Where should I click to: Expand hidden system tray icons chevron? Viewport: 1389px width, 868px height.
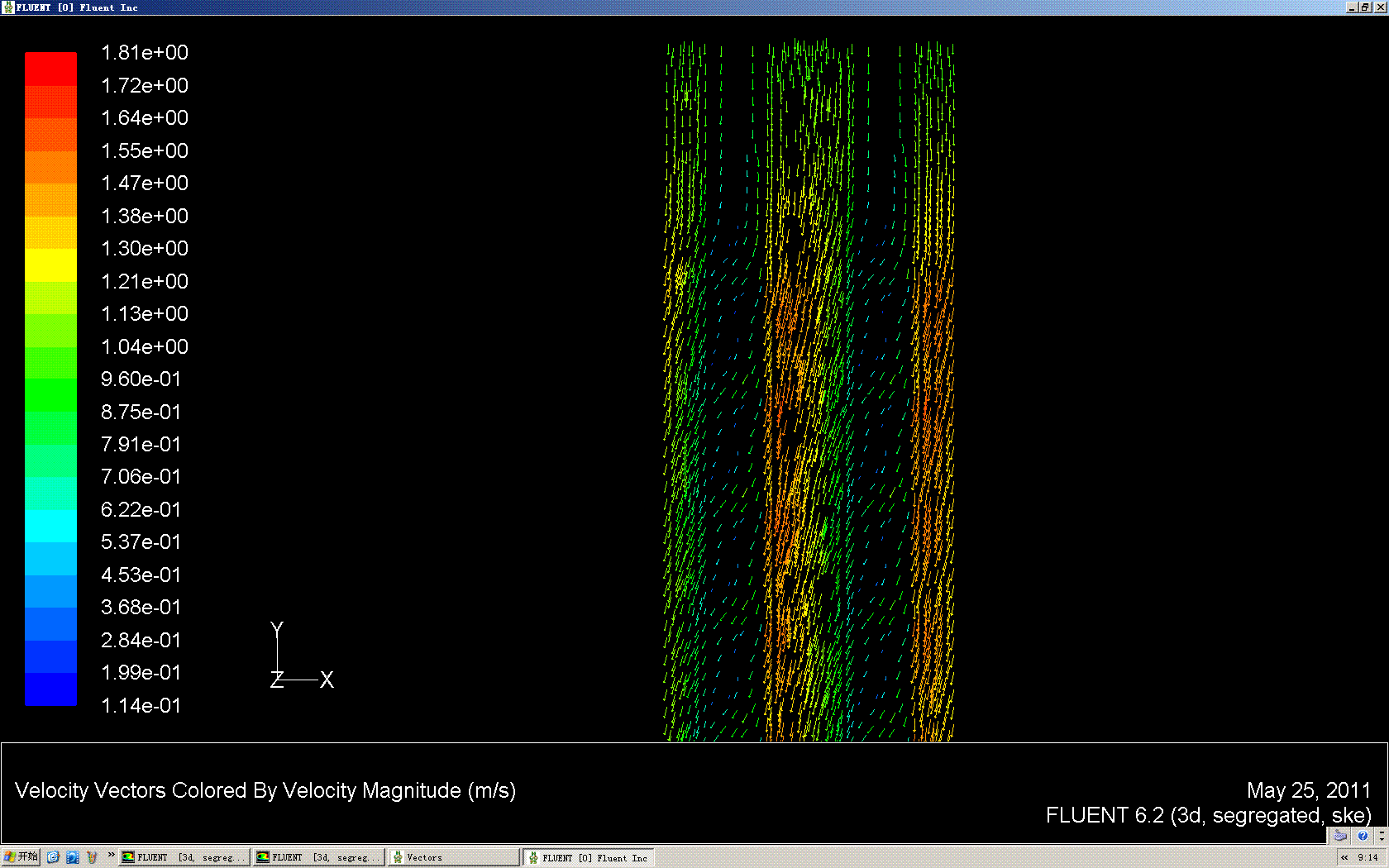click(1344, 858)
